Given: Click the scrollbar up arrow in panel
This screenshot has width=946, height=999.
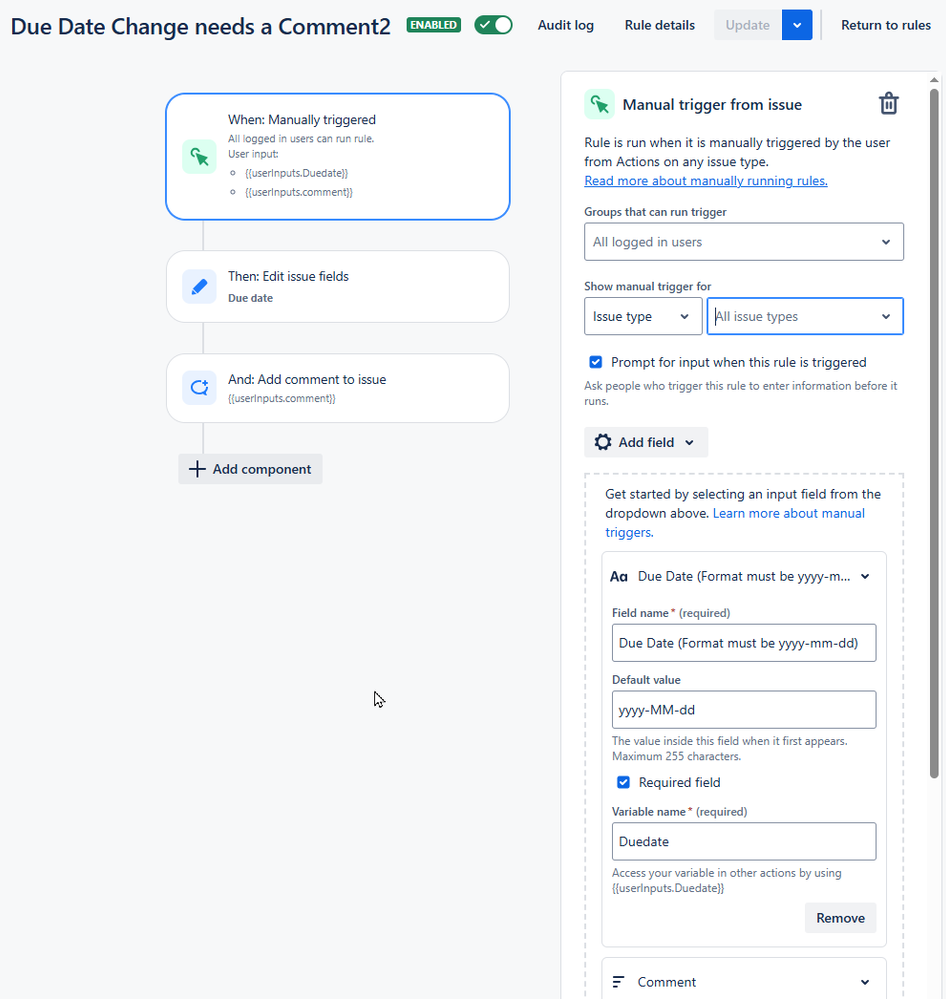Looking at the screenshot, I should tap(934, 80).
